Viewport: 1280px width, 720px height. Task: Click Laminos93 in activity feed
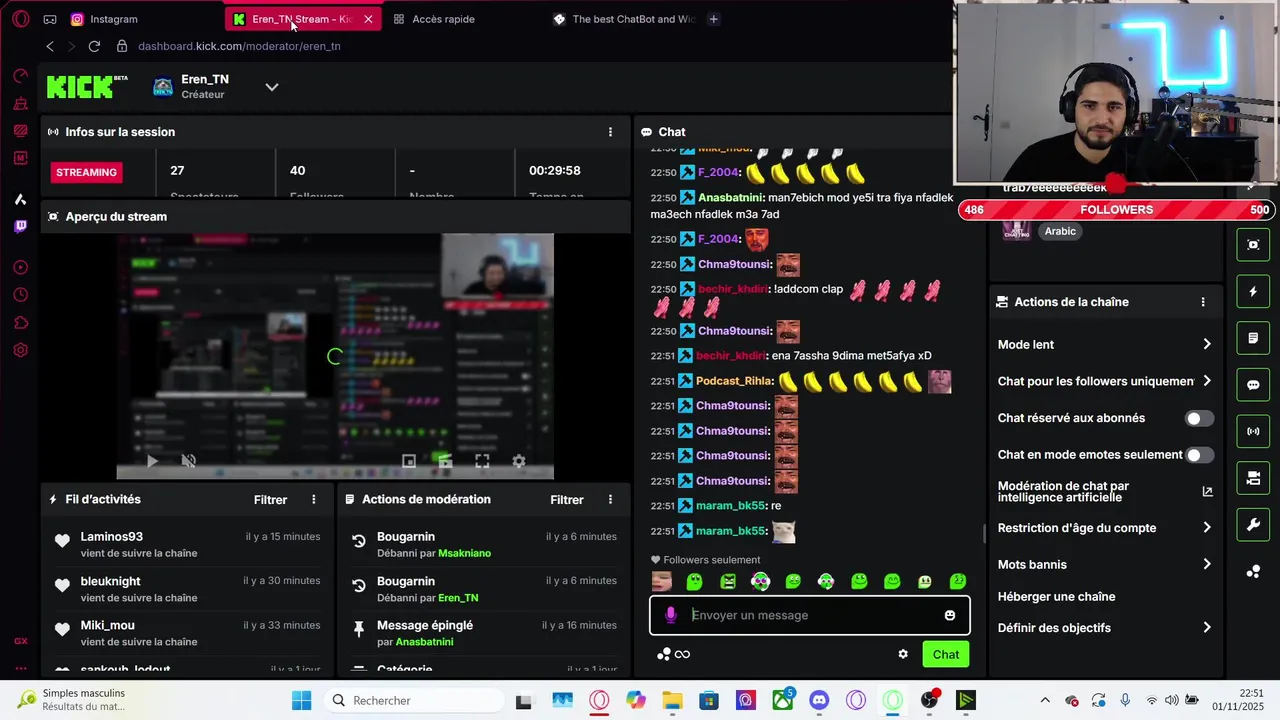[x=112, y=537]
